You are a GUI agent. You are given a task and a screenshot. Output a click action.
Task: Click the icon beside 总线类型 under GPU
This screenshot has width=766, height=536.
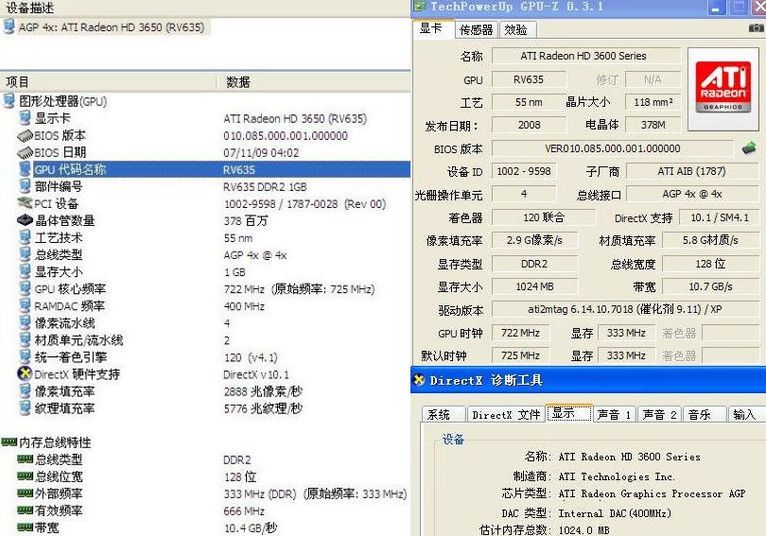point(25,255)
